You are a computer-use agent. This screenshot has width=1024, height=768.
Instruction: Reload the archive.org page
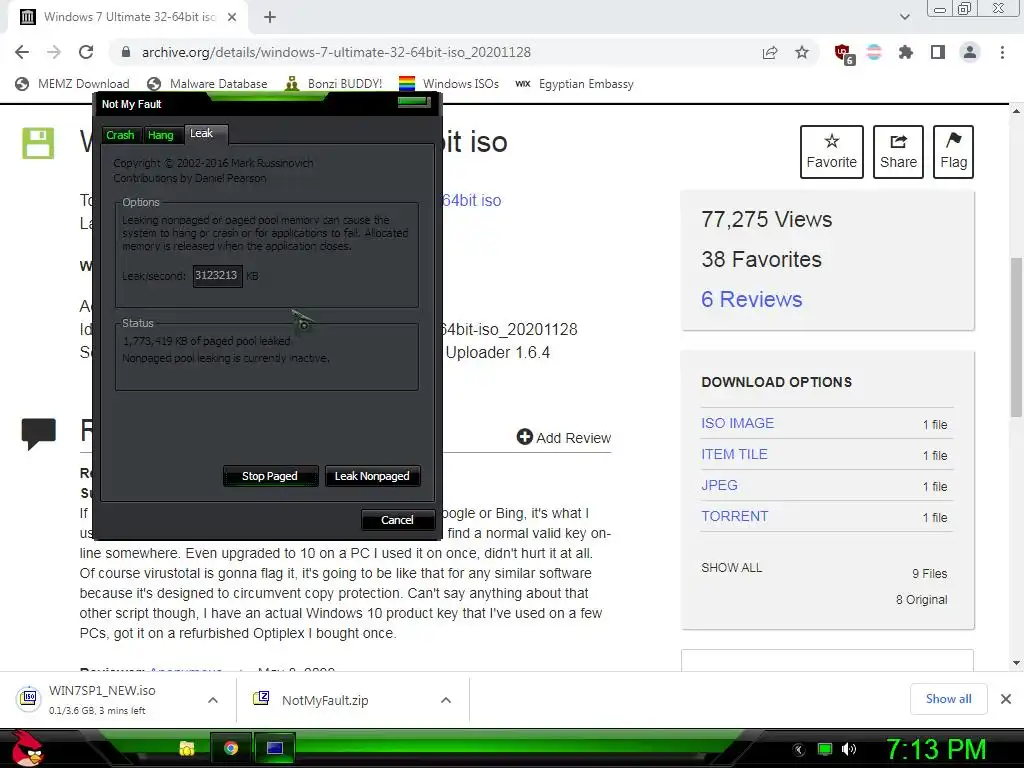(x=86, y=52)
